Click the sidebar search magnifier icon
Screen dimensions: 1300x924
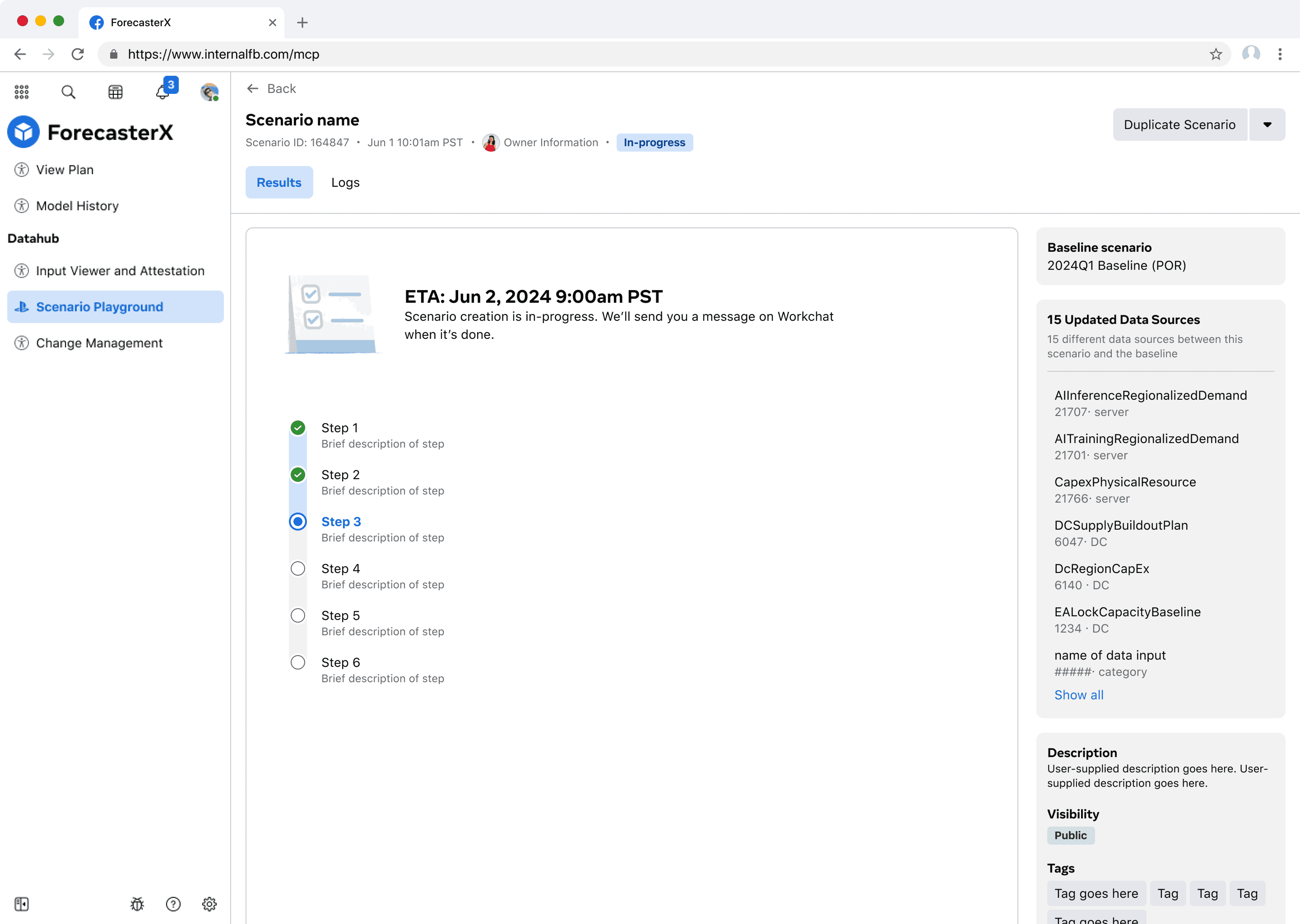point(68,92)
